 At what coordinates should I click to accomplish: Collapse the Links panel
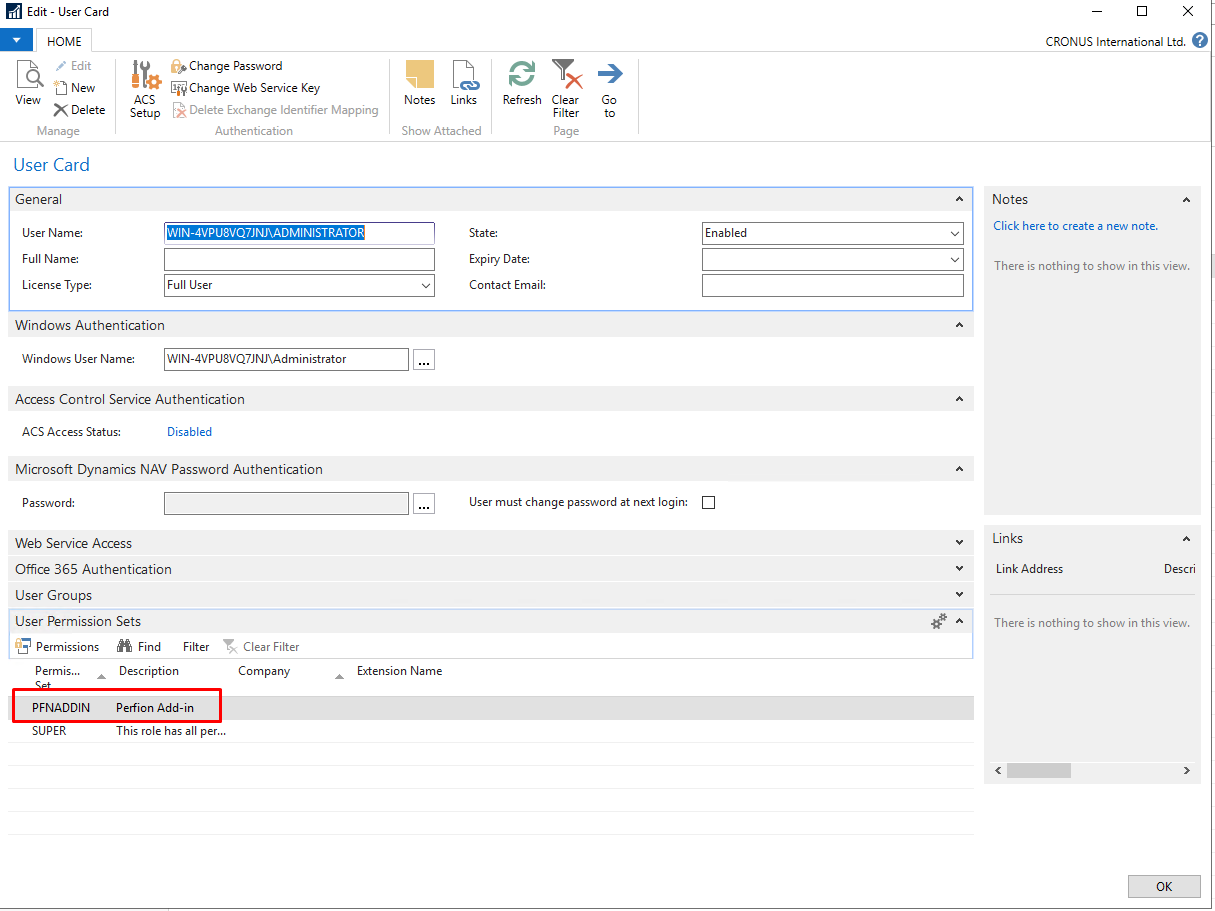point(1186,539)
